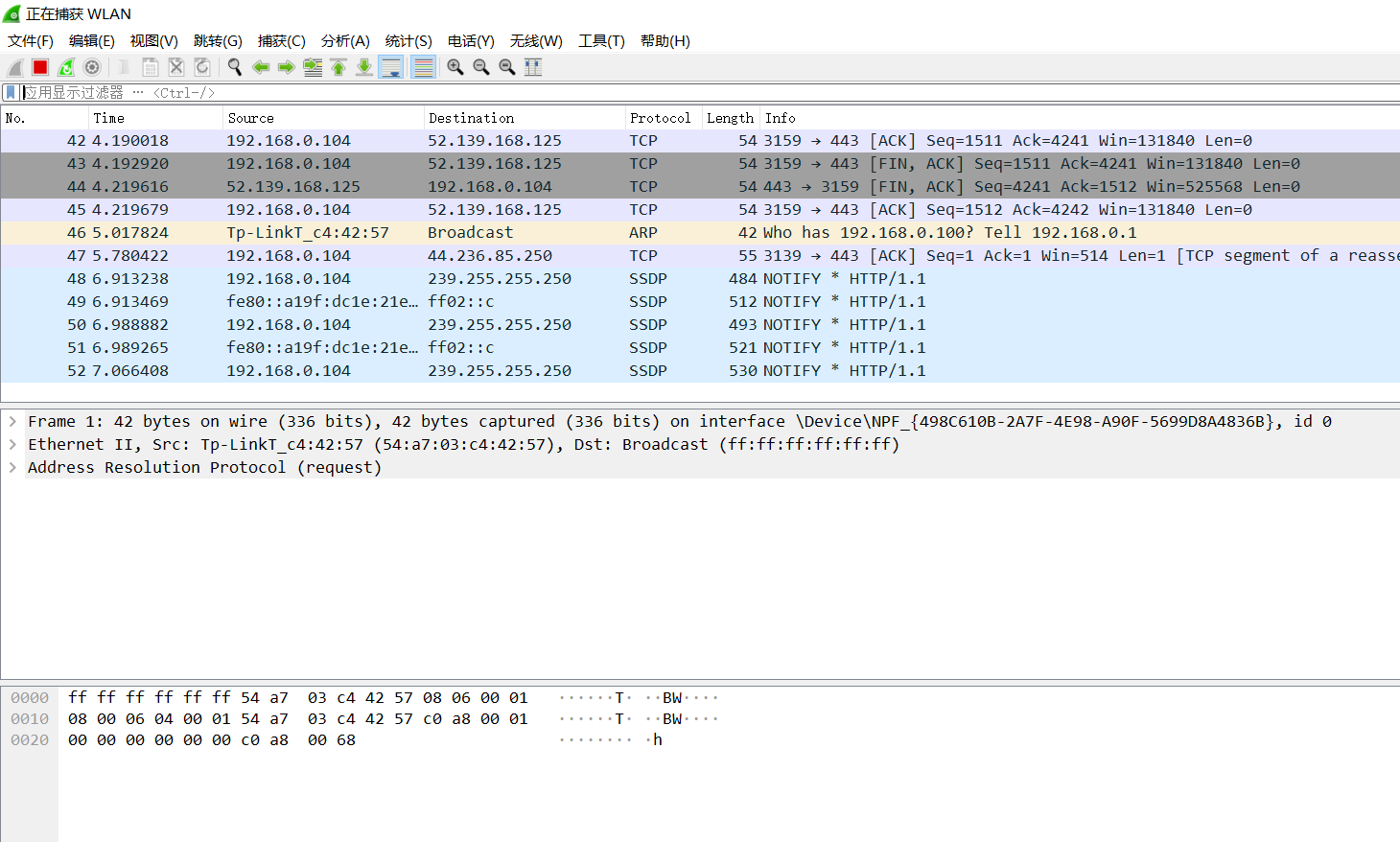Jump to the last packet
The image size is (1400, 842).
point(364,67)
